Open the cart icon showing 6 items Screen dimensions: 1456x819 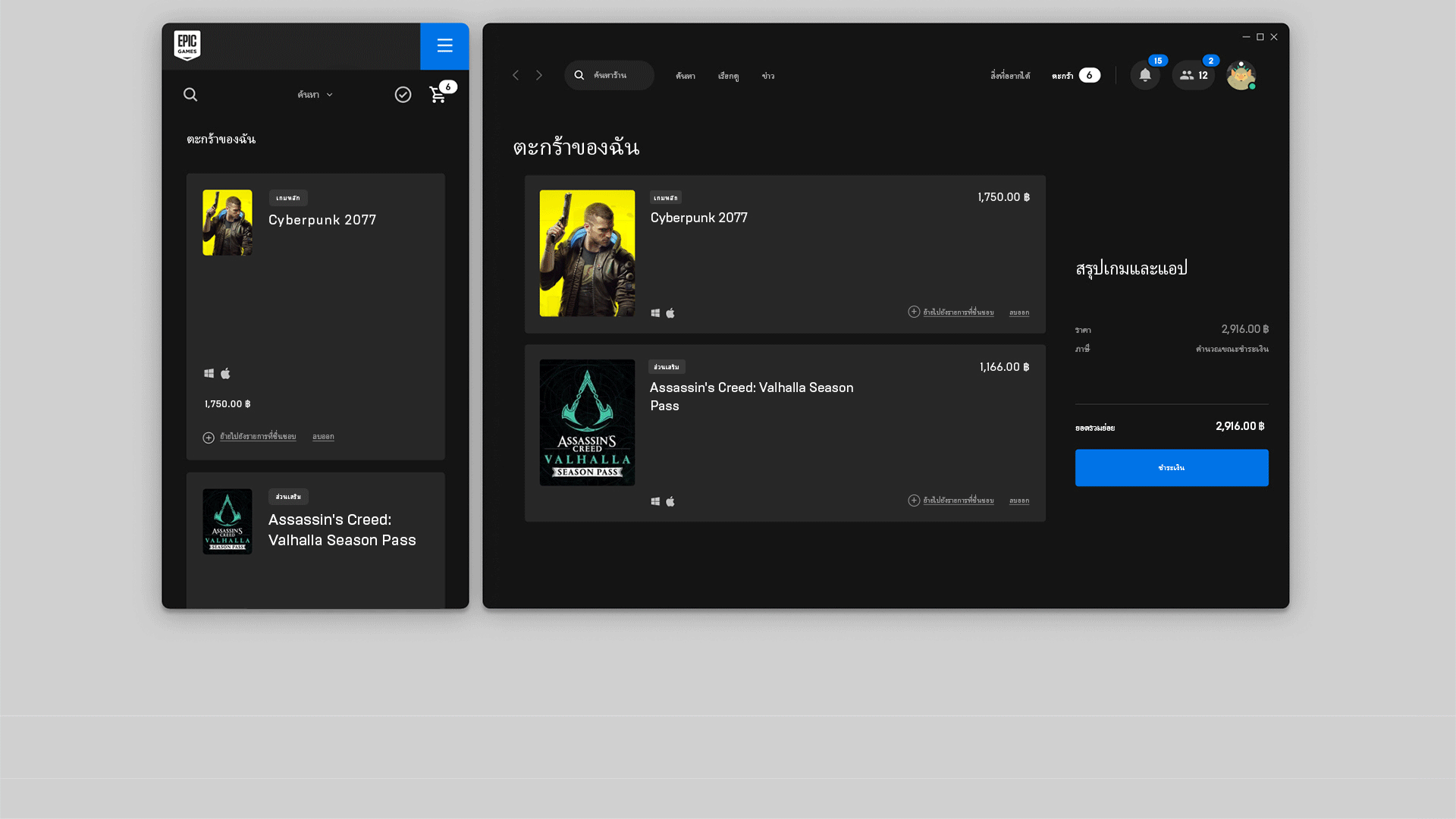coord(438,96)
